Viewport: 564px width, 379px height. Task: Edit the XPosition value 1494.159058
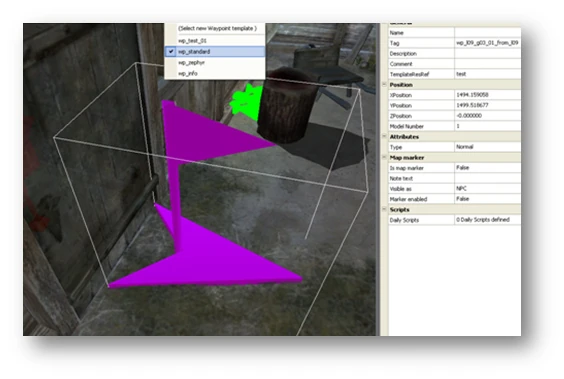[x=487, y=95]
